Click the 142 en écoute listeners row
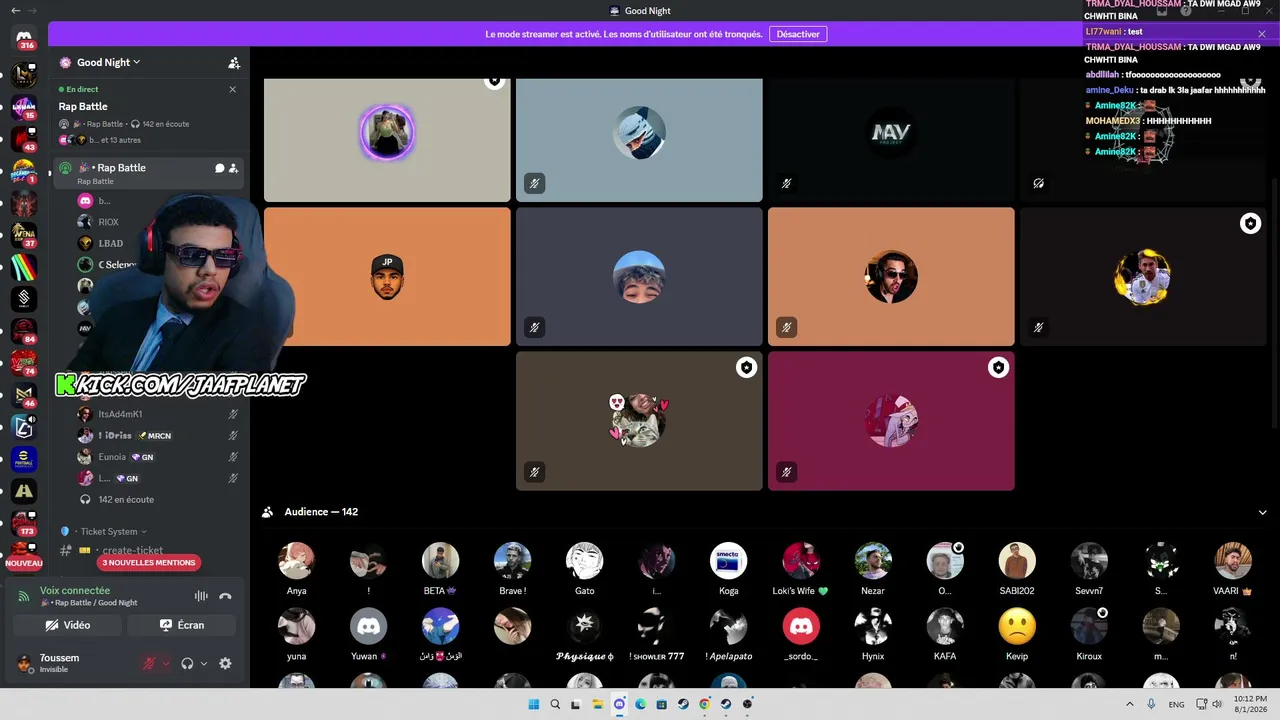The image size is (1280, 720). point(125,499)
